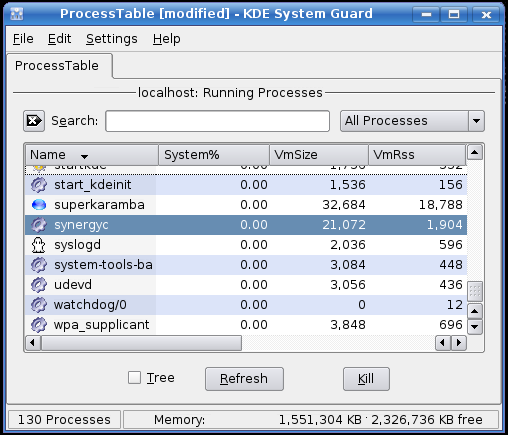The width and height of the screenshot is (508, 435).
Task: Click the 1,904 VmRss value
Action: [445, 225]
